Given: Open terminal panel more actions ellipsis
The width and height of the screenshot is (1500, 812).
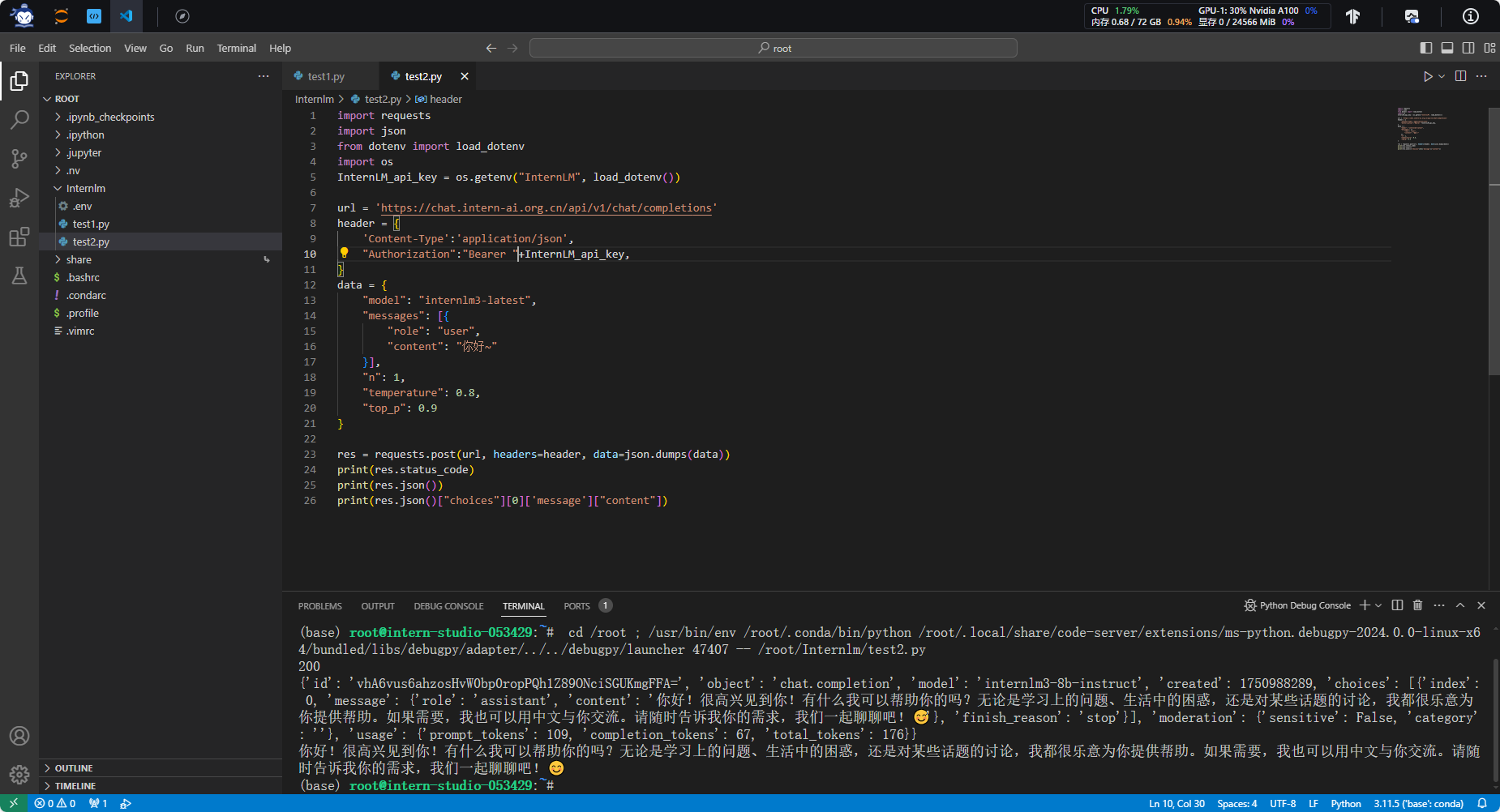Looking at the screenshot, I should 1439,605.
